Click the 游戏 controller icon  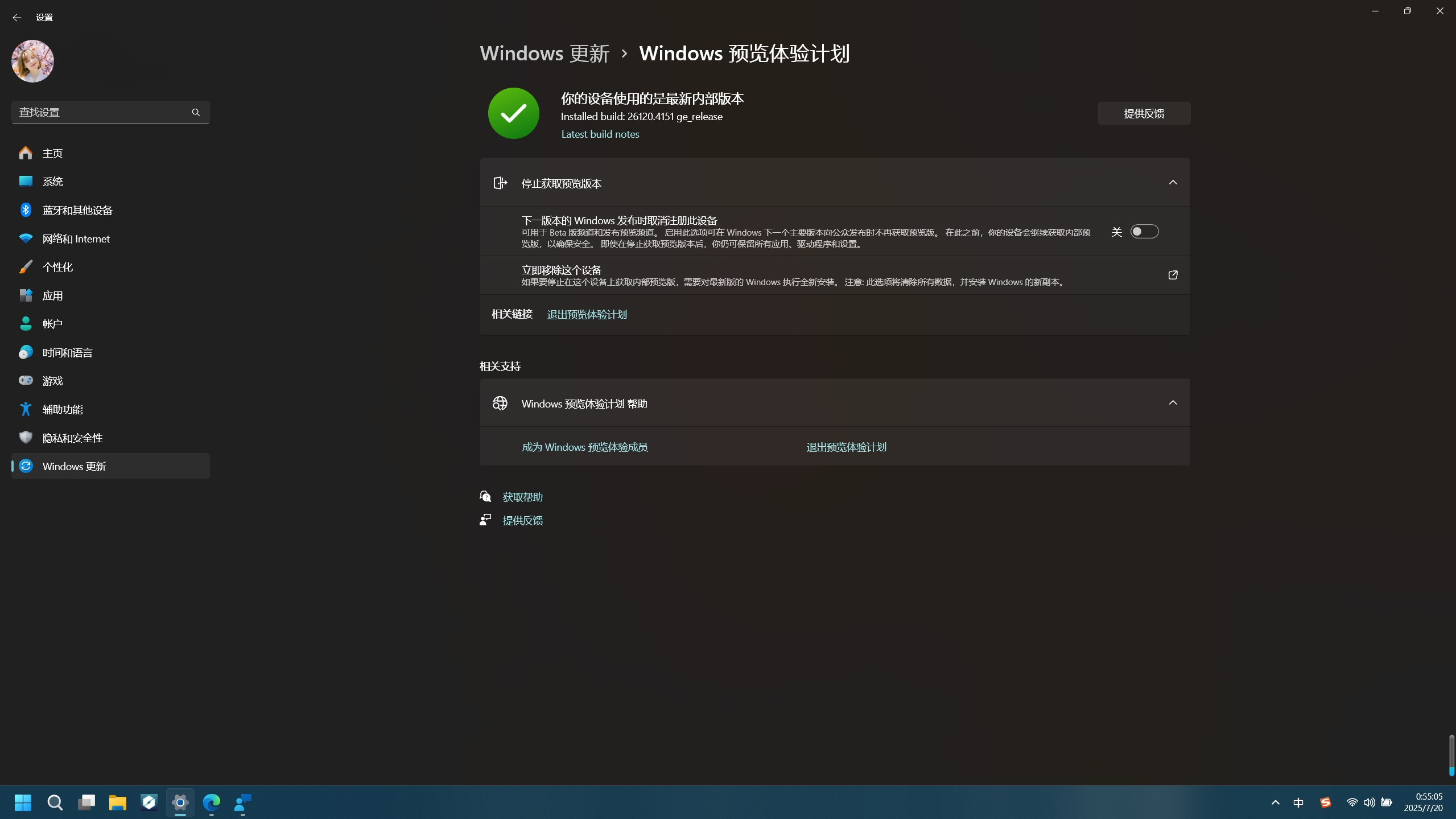(x=26, y=380)
